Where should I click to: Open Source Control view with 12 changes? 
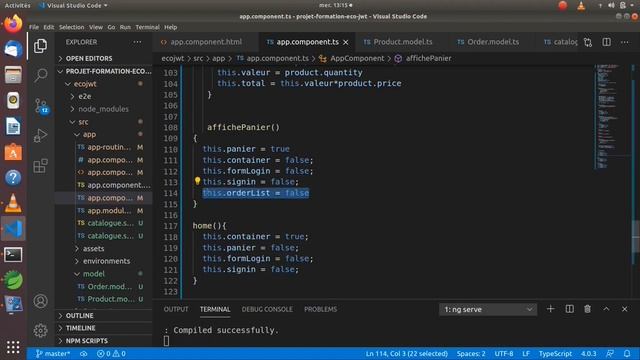(41, 106)
